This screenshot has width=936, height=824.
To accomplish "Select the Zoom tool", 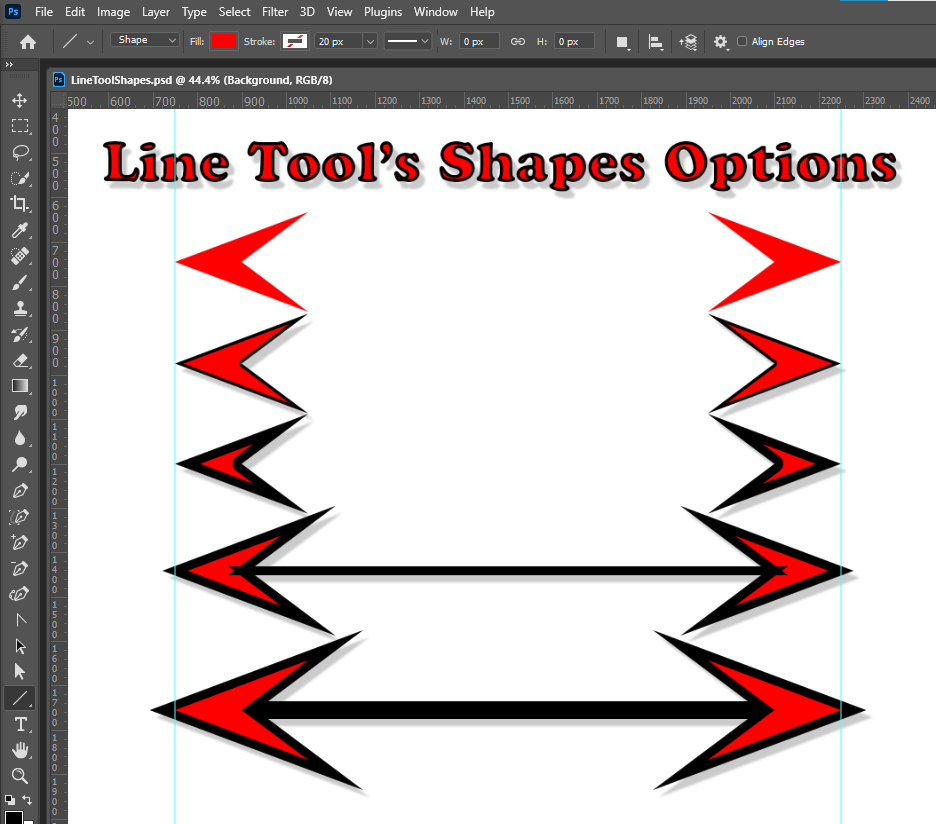I will (x=20, y=776).
